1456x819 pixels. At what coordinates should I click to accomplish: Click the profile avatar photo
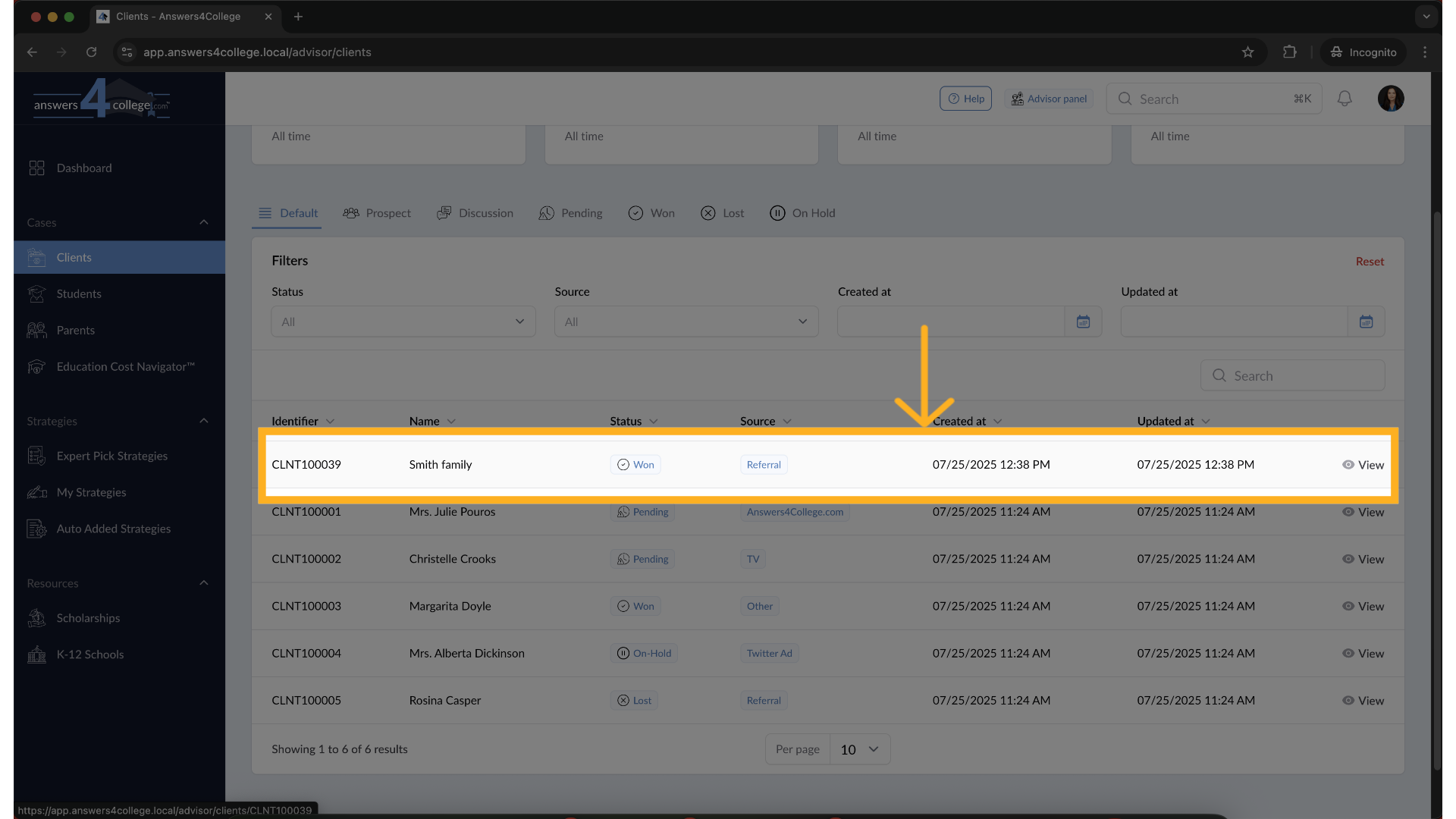click(1392, 98)
